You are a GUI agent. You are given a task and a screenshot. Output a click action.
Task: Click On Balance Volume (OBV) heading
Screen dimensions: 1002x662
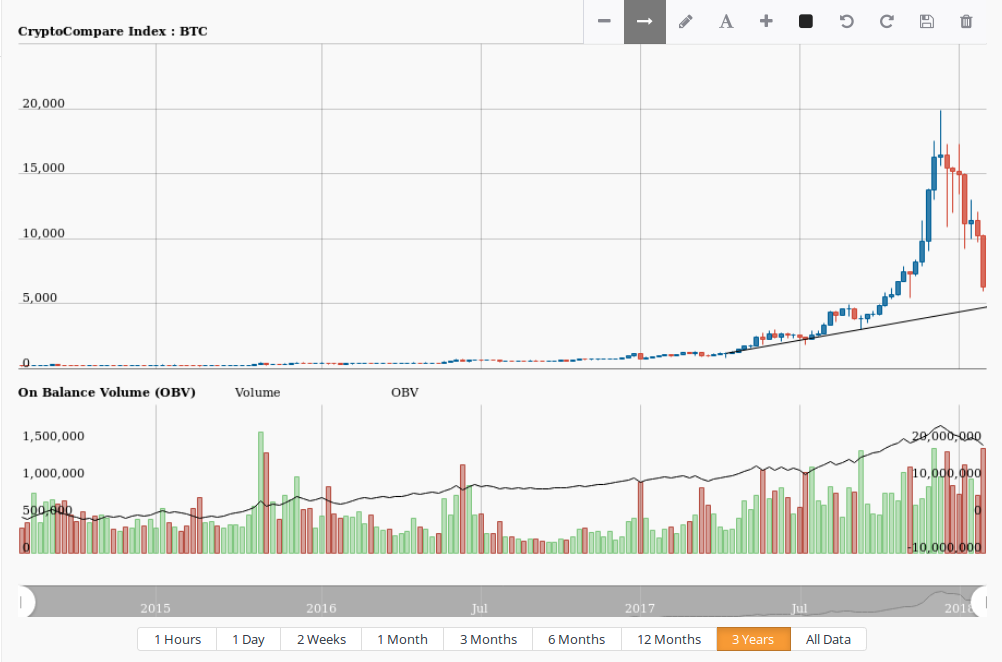coord(107,392)
